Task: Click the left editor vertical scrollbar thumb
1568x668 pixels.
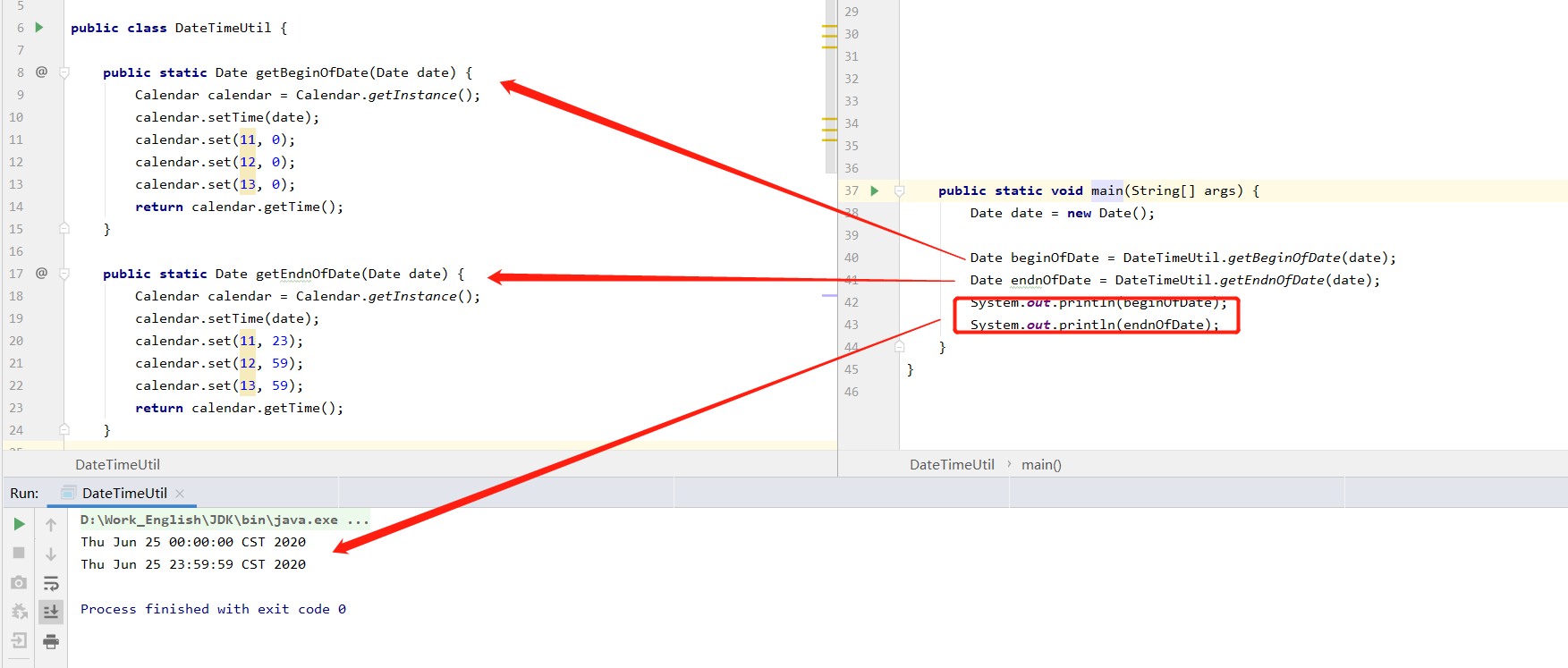Action: pos(831,87)
